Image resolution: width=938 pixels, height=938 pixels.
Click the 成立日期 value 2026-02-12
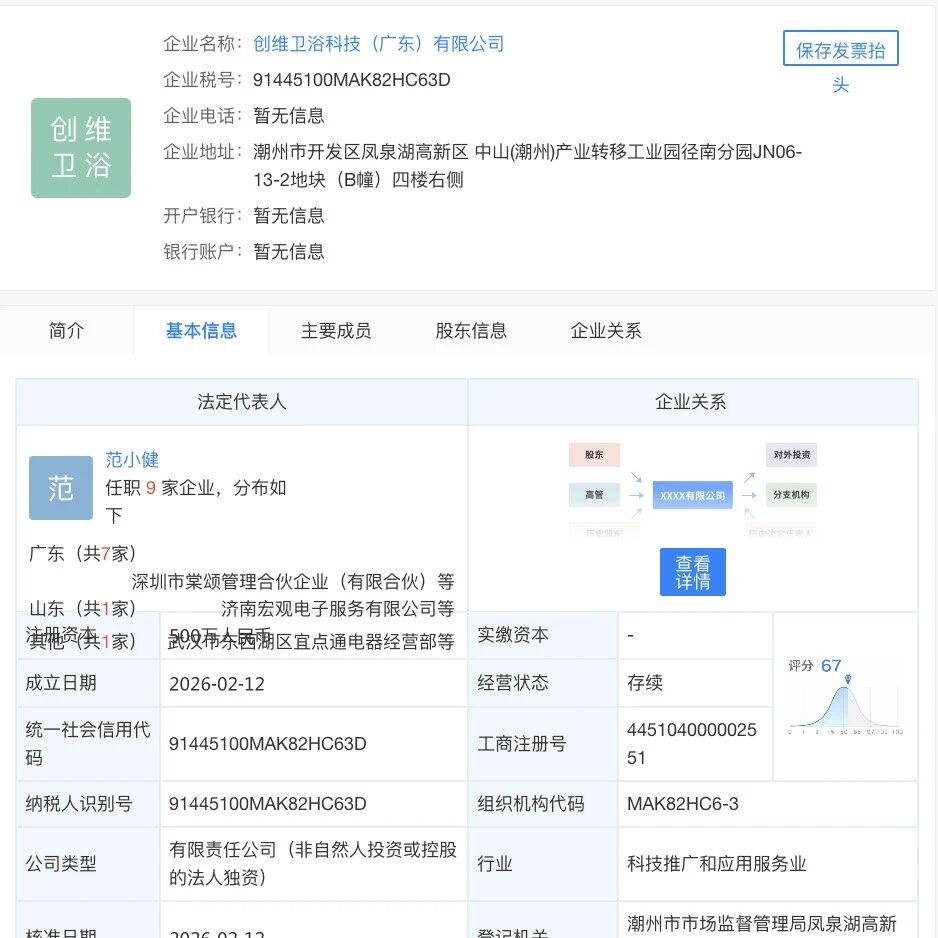(217, 684)
